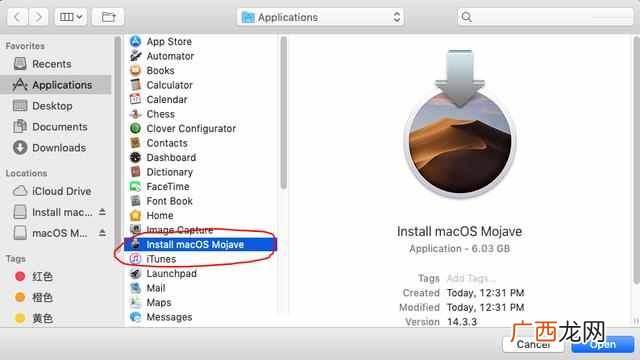Viewport: 640px width, 360px height.
Task: Open the column view mode dropdown
Action: (x=71, y=17)
